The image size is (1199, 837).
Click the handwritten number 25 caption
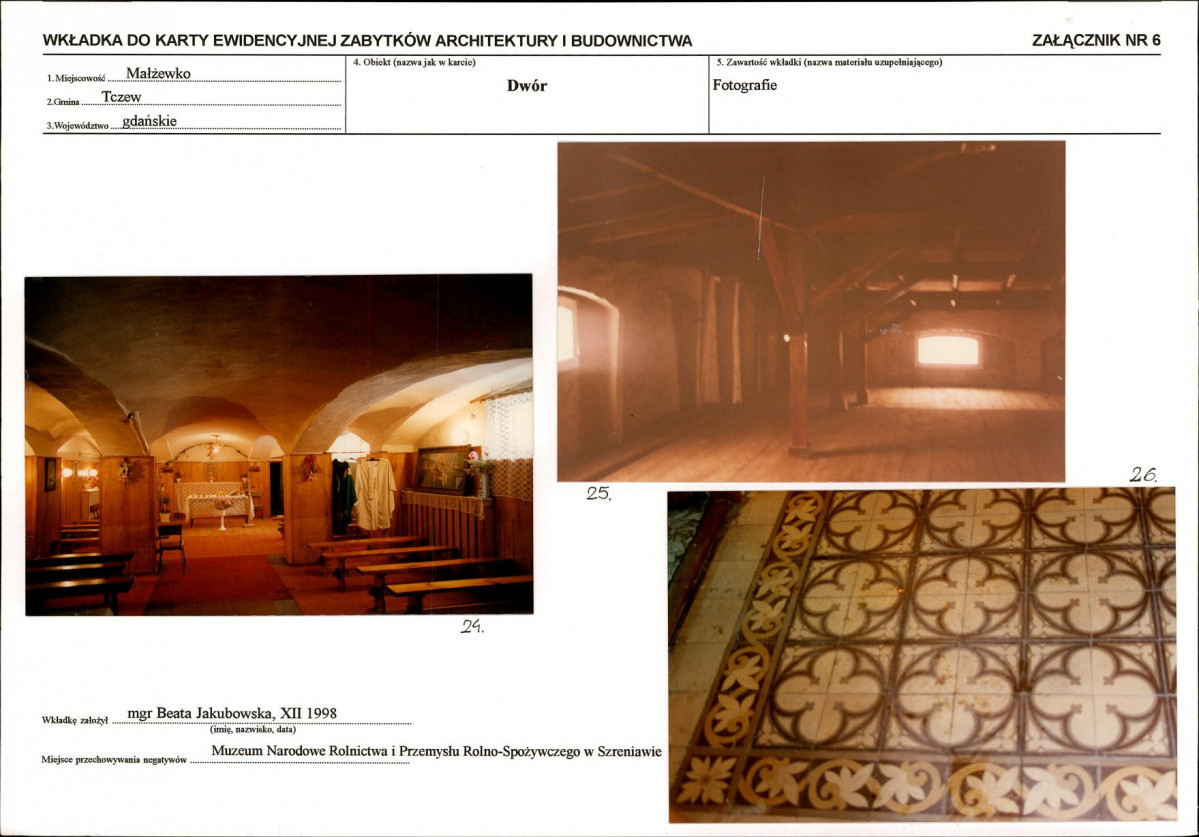pos(599,493)
